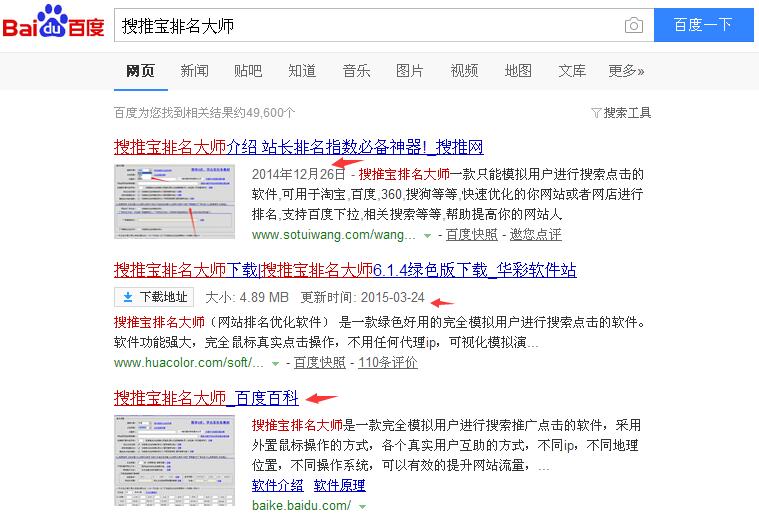Image resolution: width=759 pixels, height=523 pixels.
Task: Click the 百度一下 search button
Action: coord(703,25)
